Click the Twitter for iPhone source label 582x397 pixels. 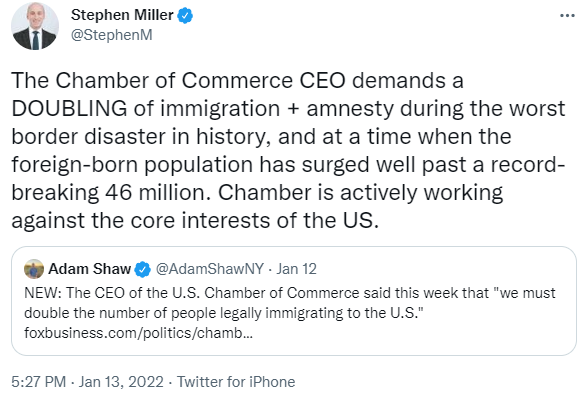(236, 381)
